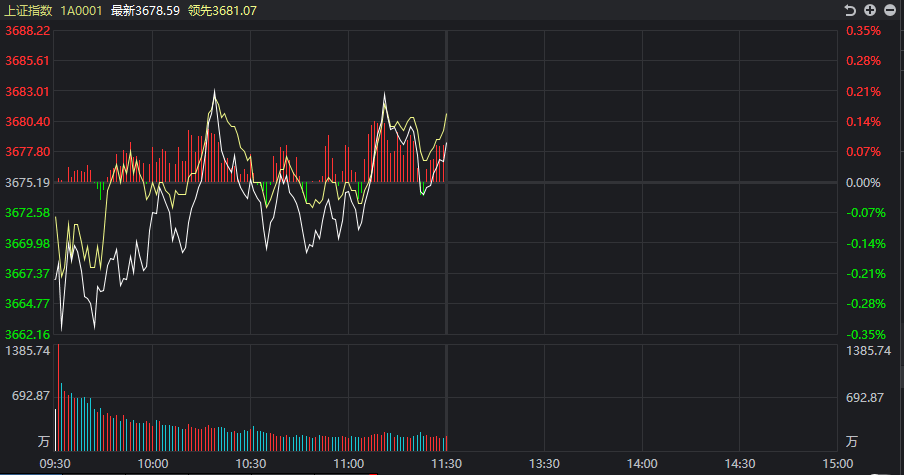This screenshot has height=475, width=904.
Task: Click the 0.35% top percentage label
Action: coord(863,31)
